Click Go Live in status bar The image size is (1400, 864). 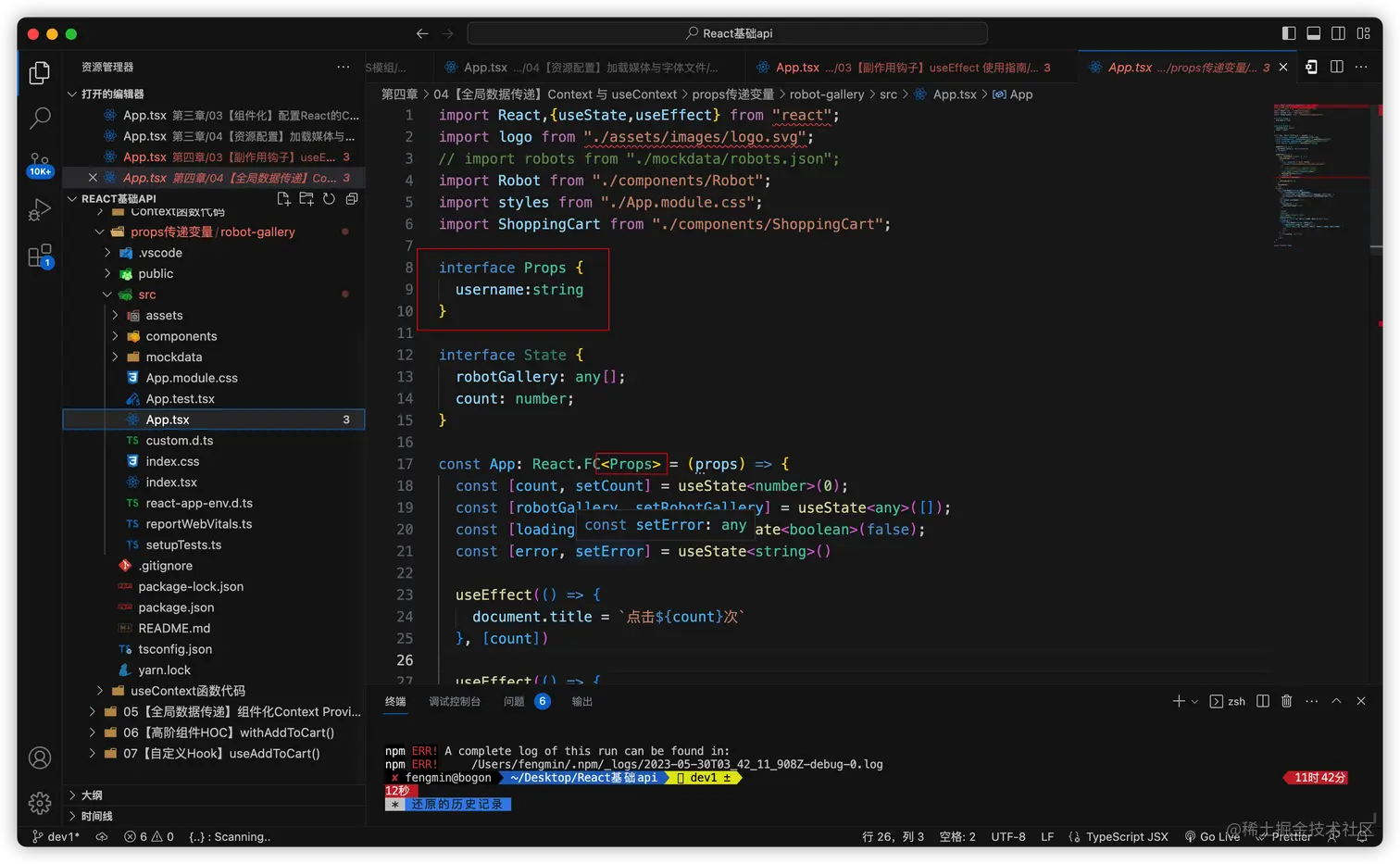(1212, 836)
